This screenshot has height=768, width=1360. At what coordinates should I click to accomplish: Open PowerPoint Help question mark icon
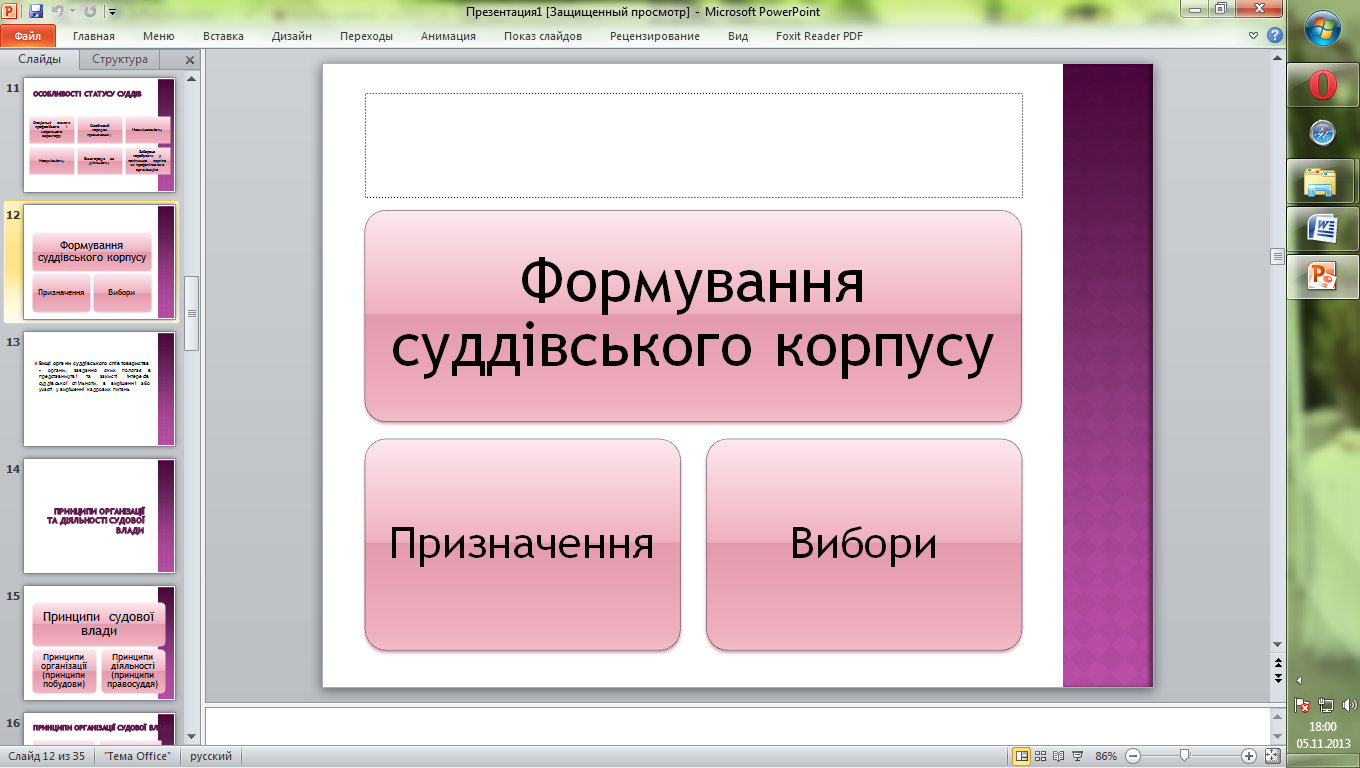point(1274,35)
